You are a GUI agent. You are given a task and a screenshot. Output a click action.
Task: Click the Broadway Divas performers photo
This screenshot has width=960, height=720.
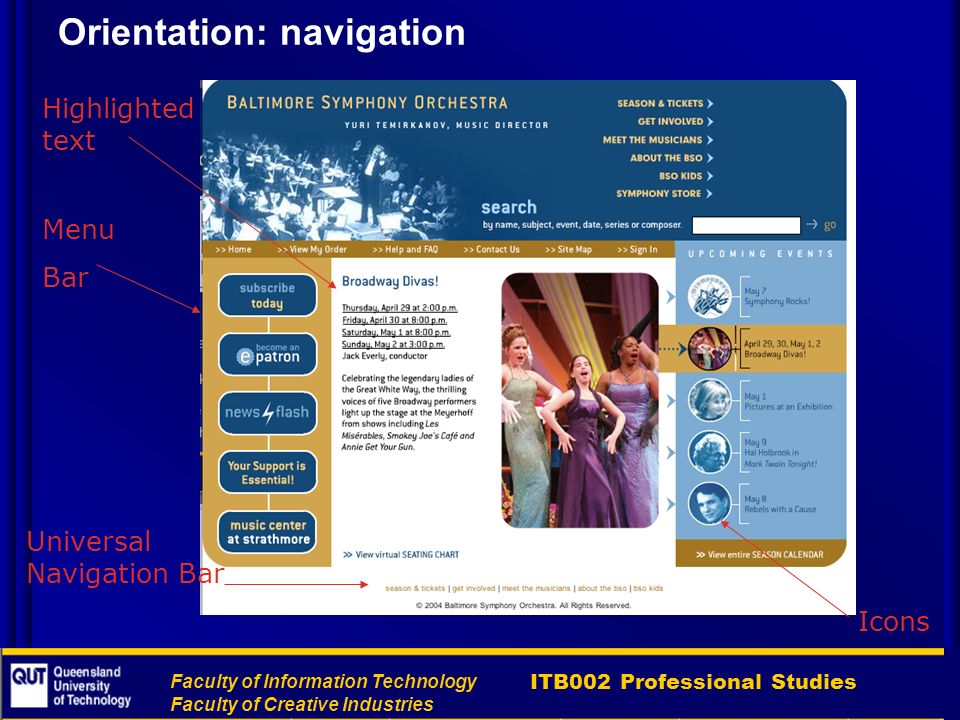tap(580, 400)
